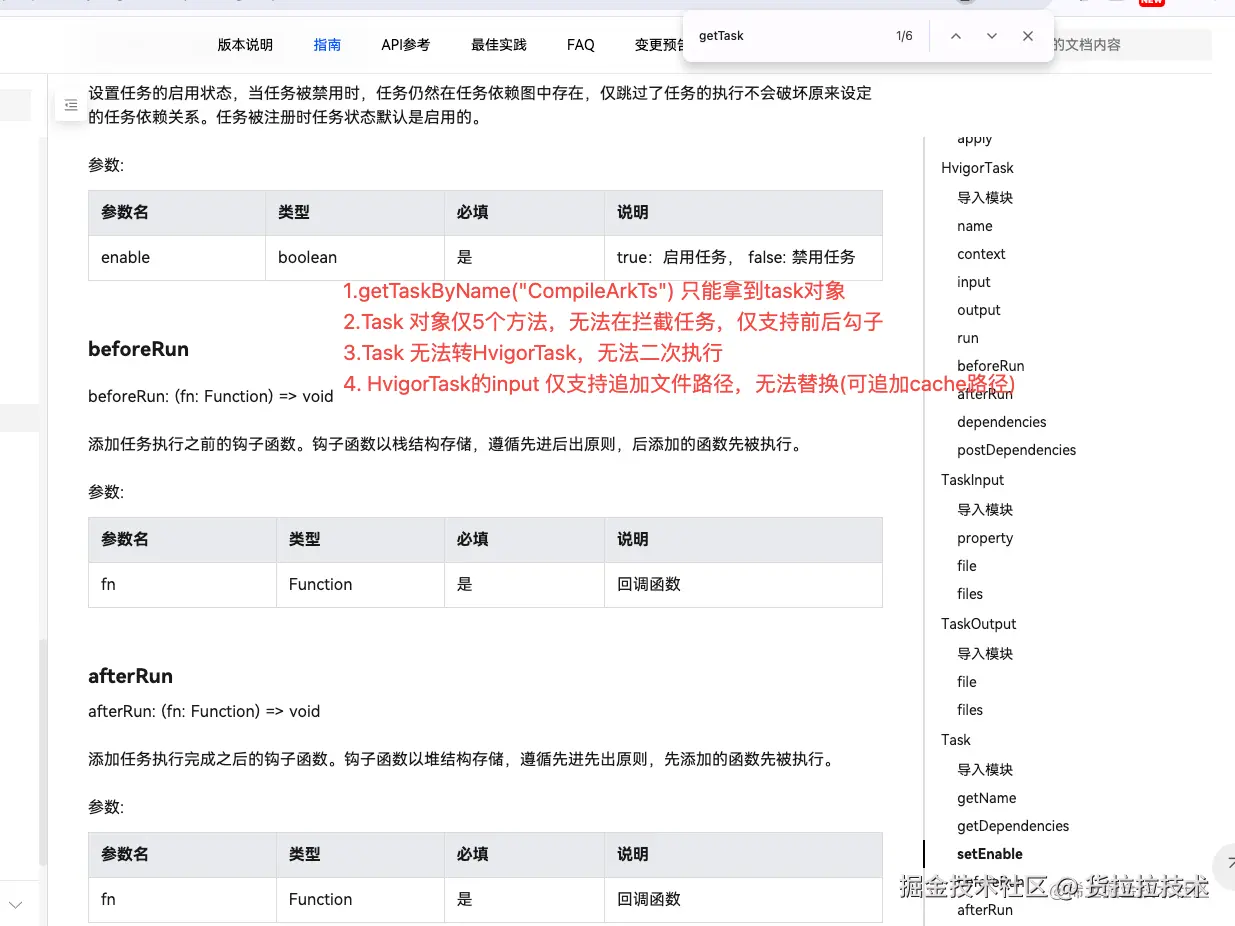The width and height of the screenshot is (1235, 926).
Task: Select setEnable in outline
Action: pyautogui.click(x=990, y=854)
